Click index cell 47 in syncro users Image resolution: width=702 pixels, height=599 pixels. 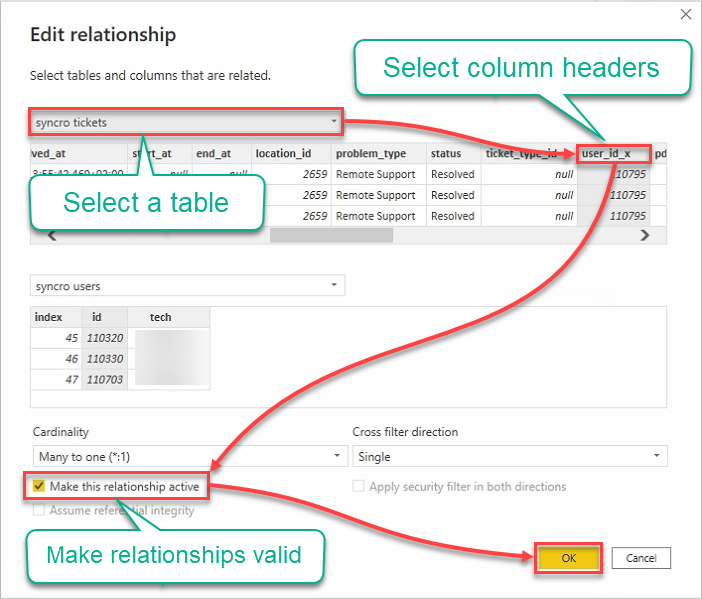pyautogui.click(x=56, y=380)
